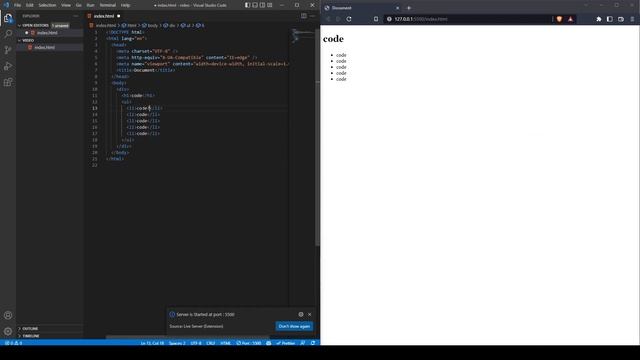Open the Edit menu

[30, 5]
